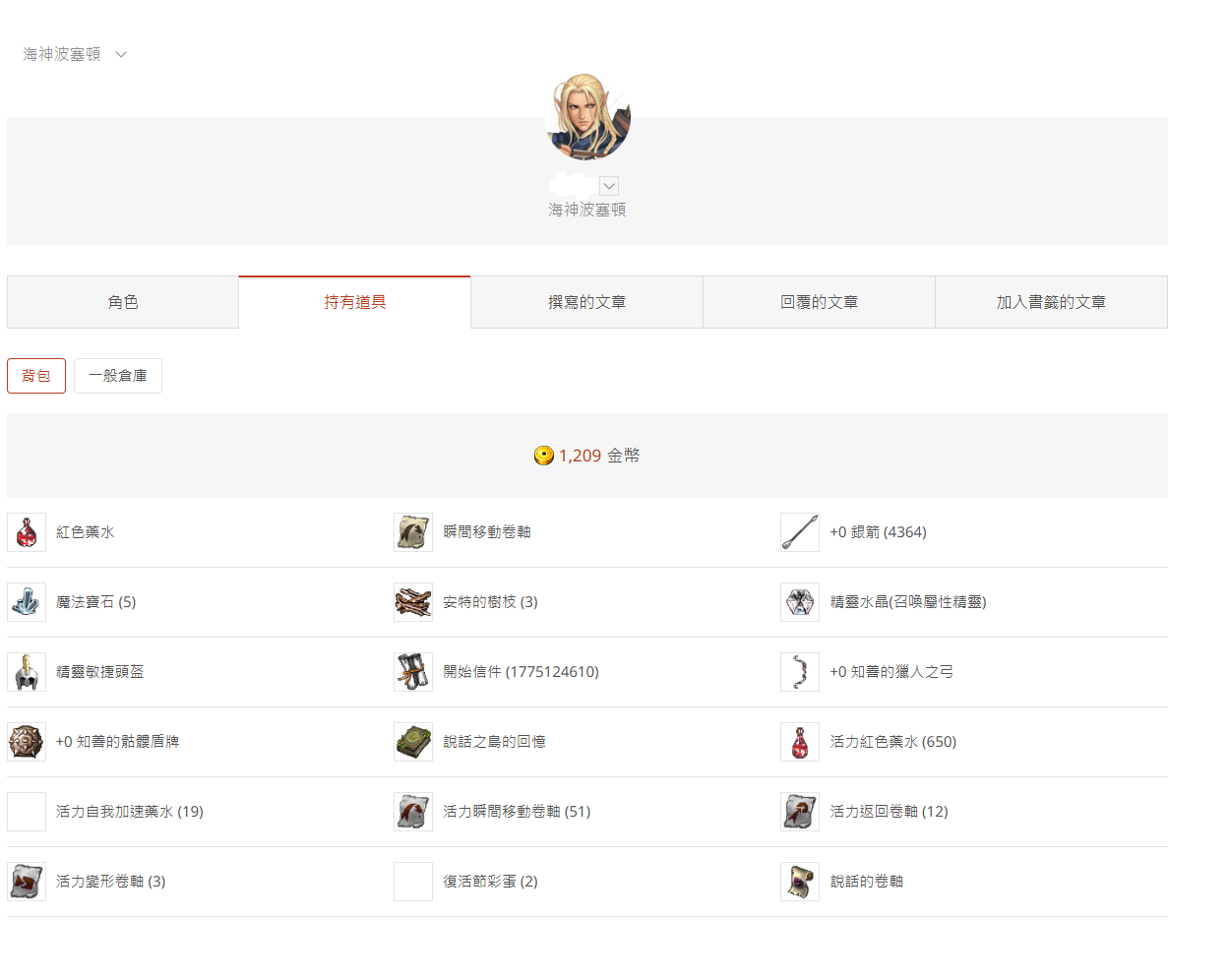Image resolution: width=1230 pixels, height=980 pixels.
Task: Open the 撰寫的文章 tab
Action: (586, 302)
